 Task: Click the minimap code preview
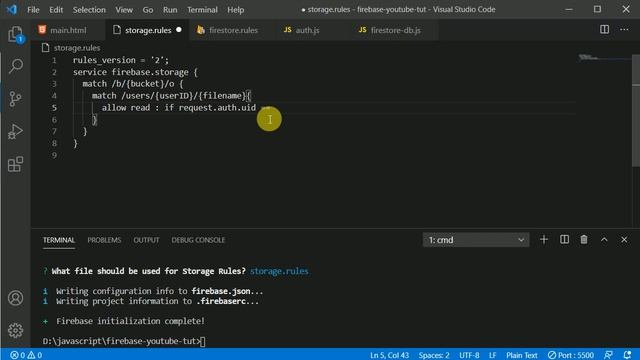(x=589, y=58)
